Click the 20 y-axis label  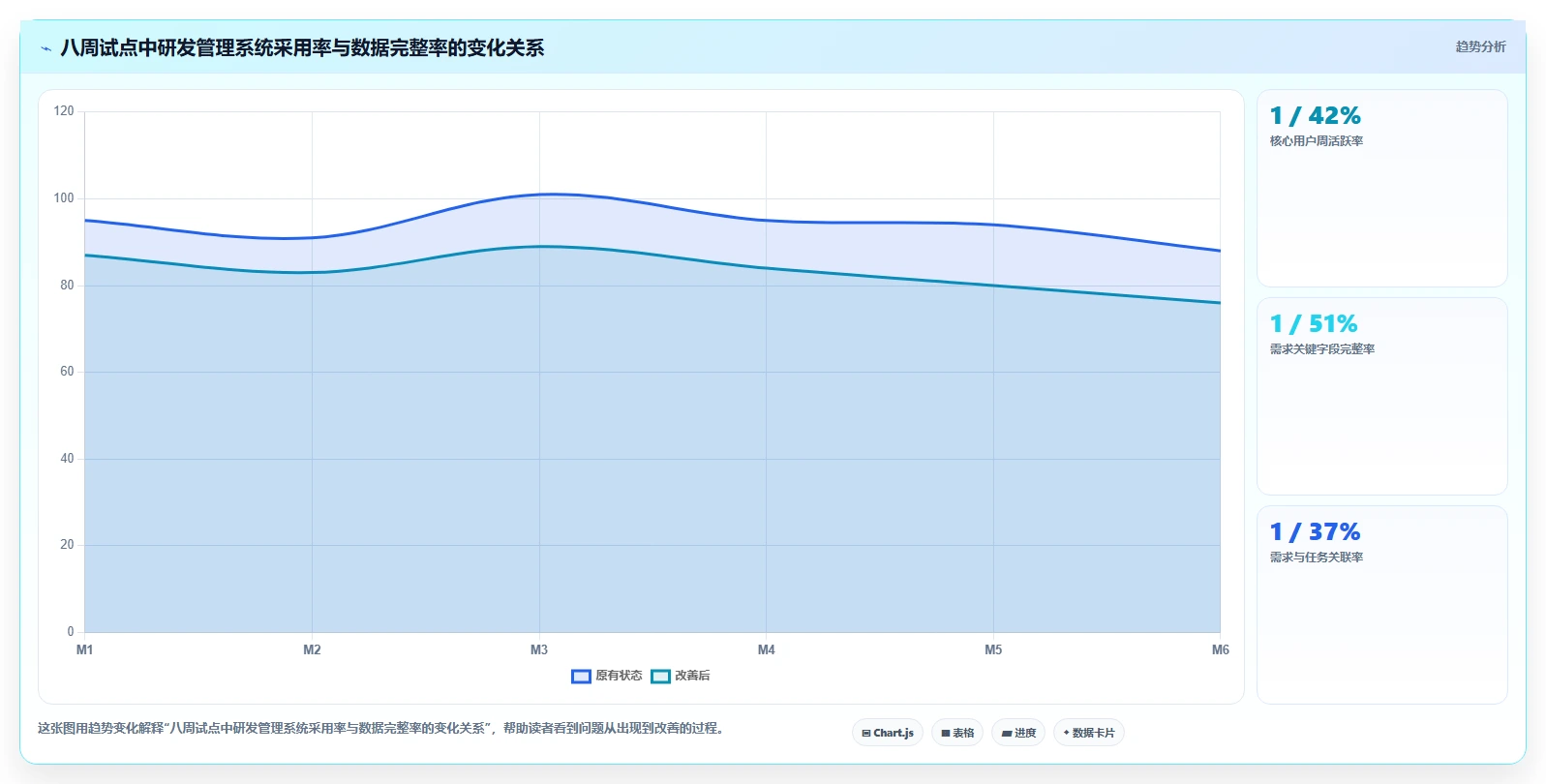[x=67, y=545]
